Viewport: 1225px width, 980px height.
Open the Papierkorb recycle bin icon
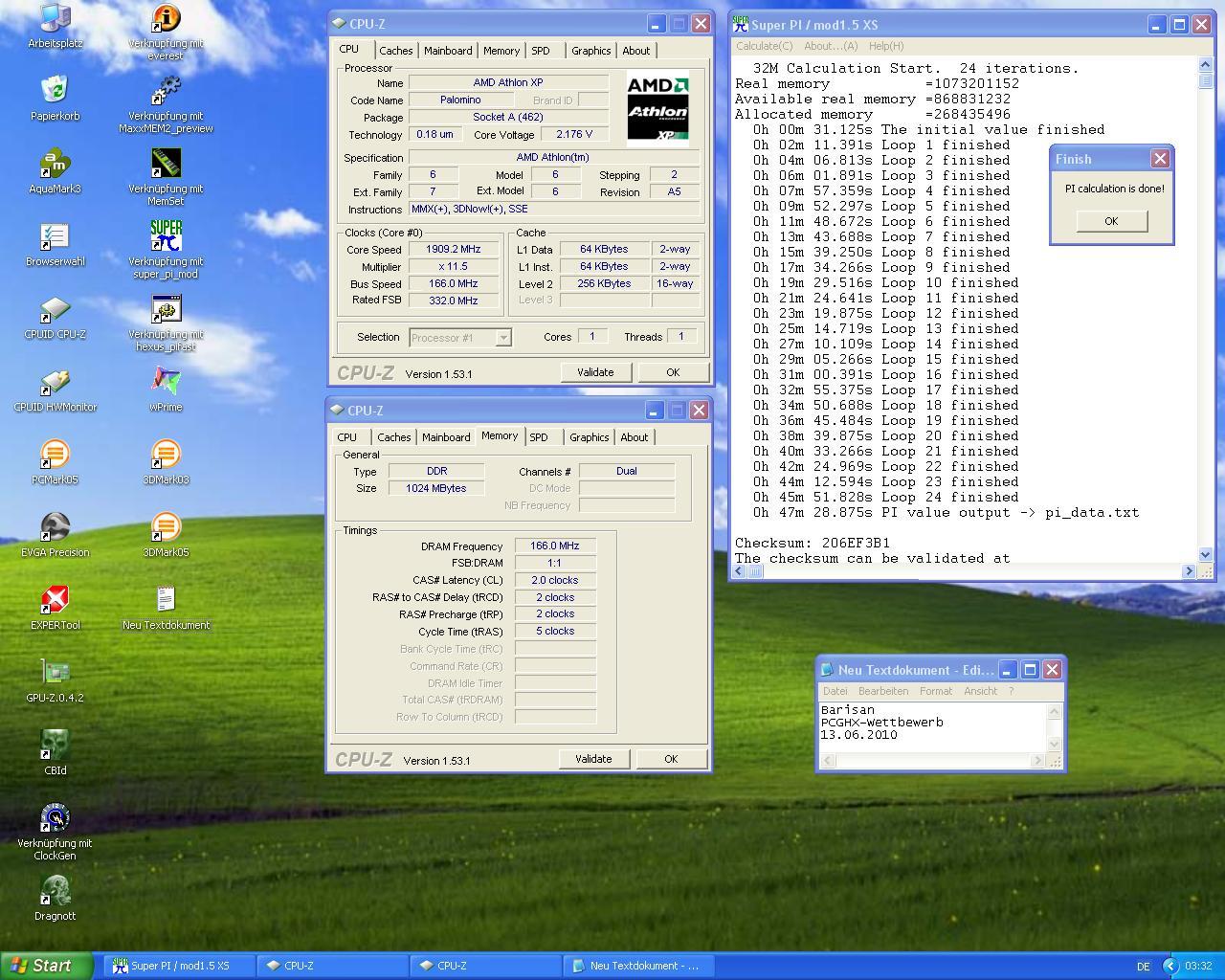coord(56,98)
